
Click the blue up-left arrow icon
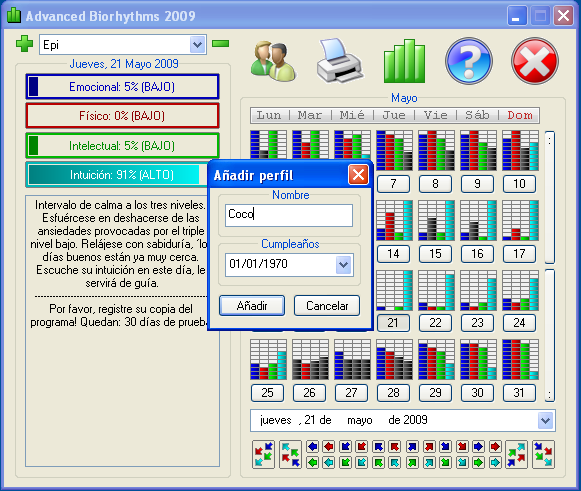pyautogui.click(x=379, y=447)
